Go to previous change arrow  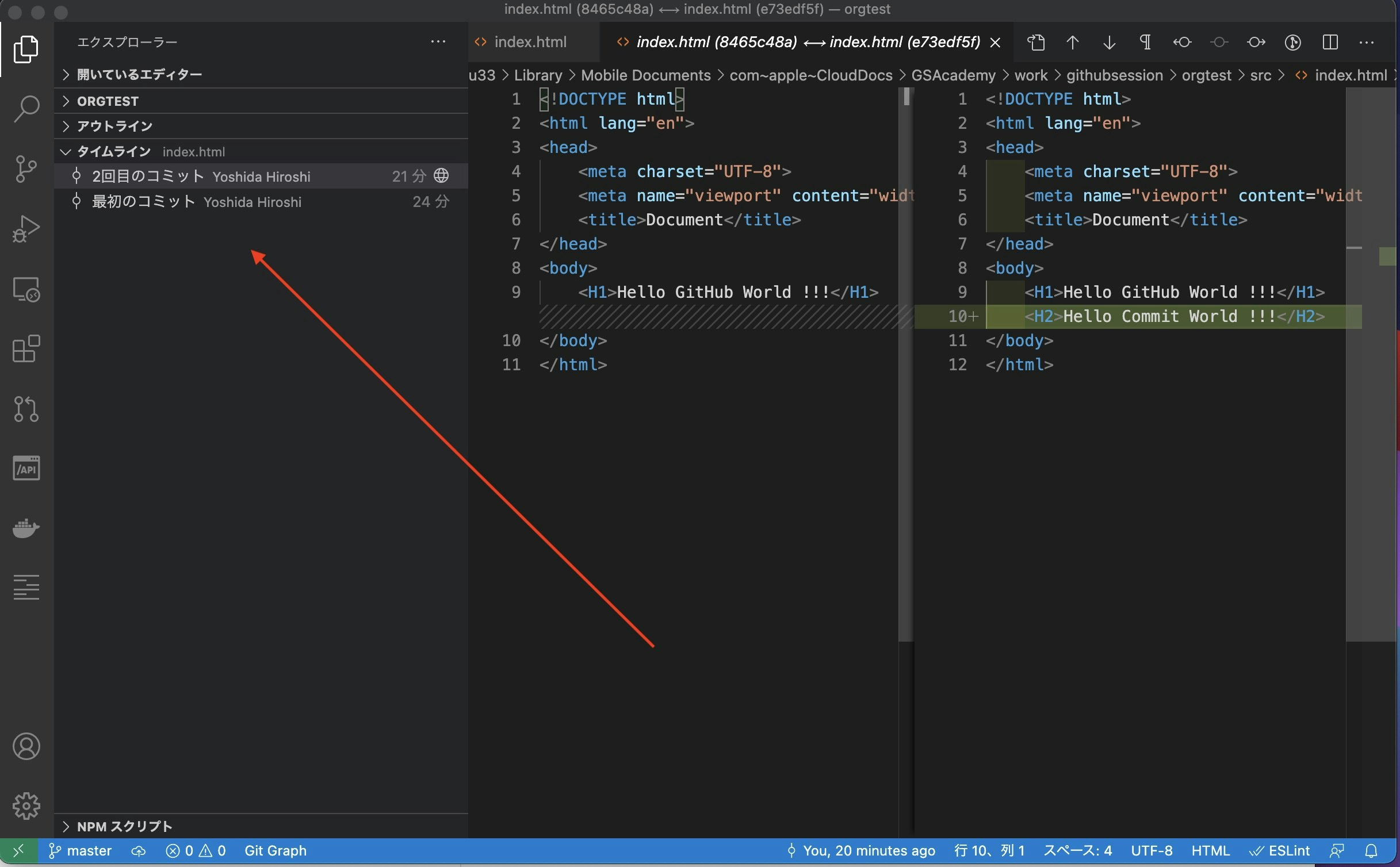1072,43
